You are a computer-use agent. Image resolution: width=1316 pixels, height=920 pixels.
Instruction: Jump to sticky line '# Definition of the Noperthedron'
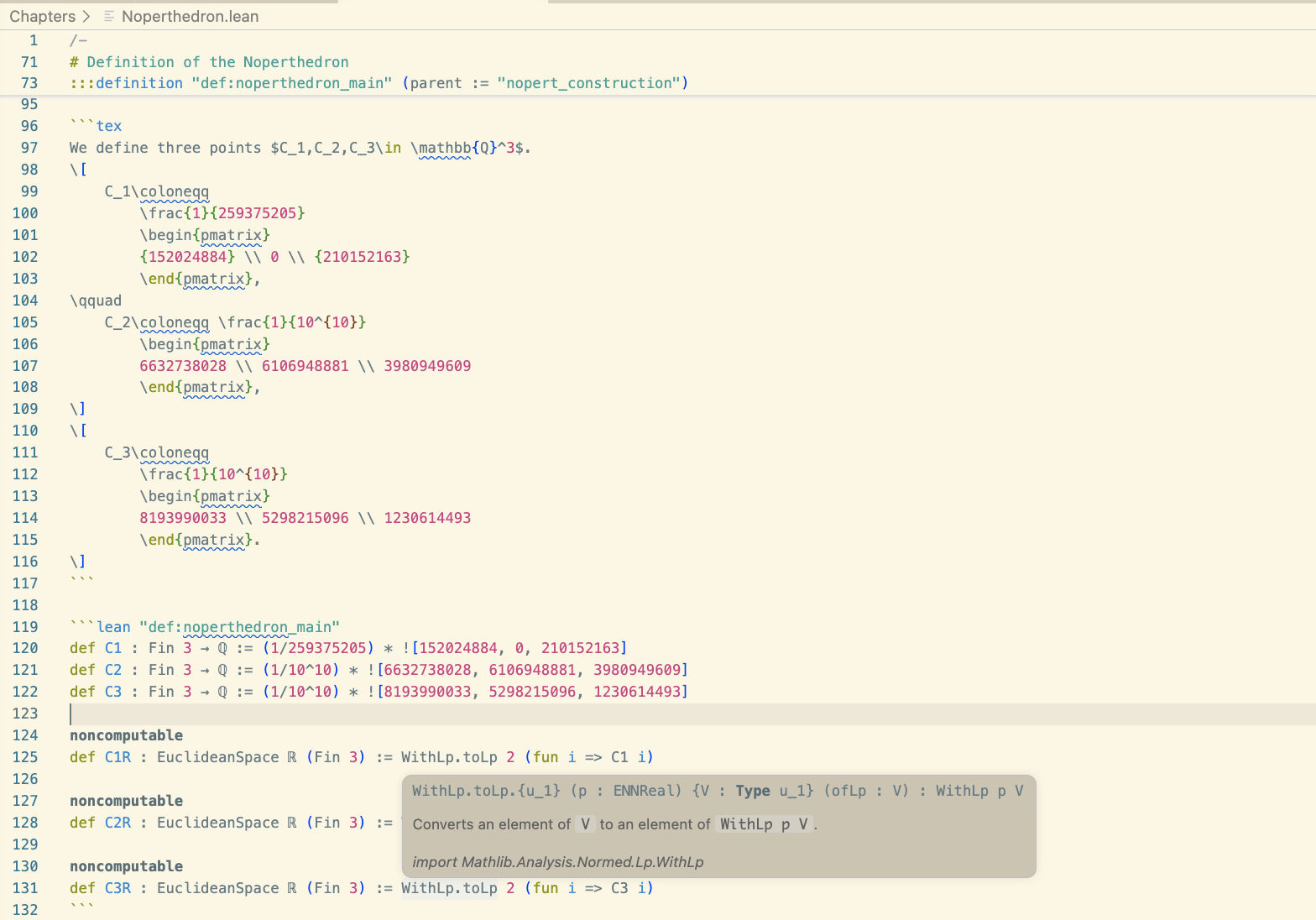pyautogui.click(x=209, y=62)
